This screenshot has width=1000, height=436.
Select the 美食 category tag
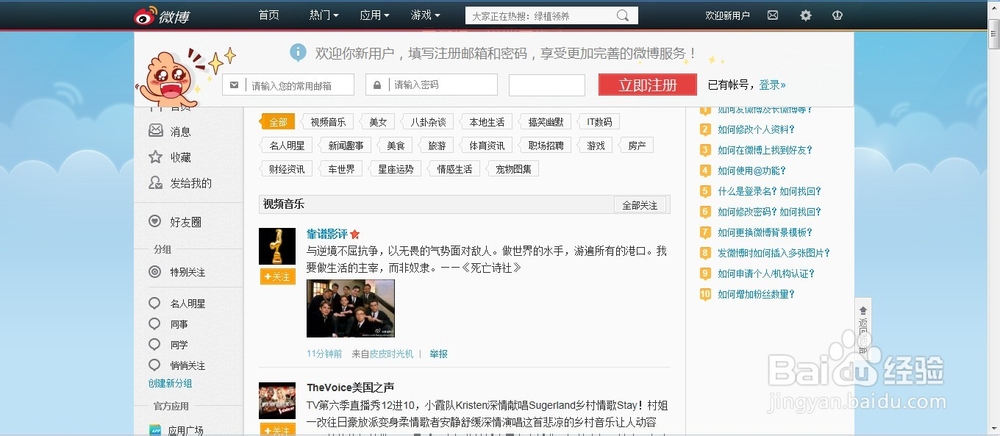point(395,145)
